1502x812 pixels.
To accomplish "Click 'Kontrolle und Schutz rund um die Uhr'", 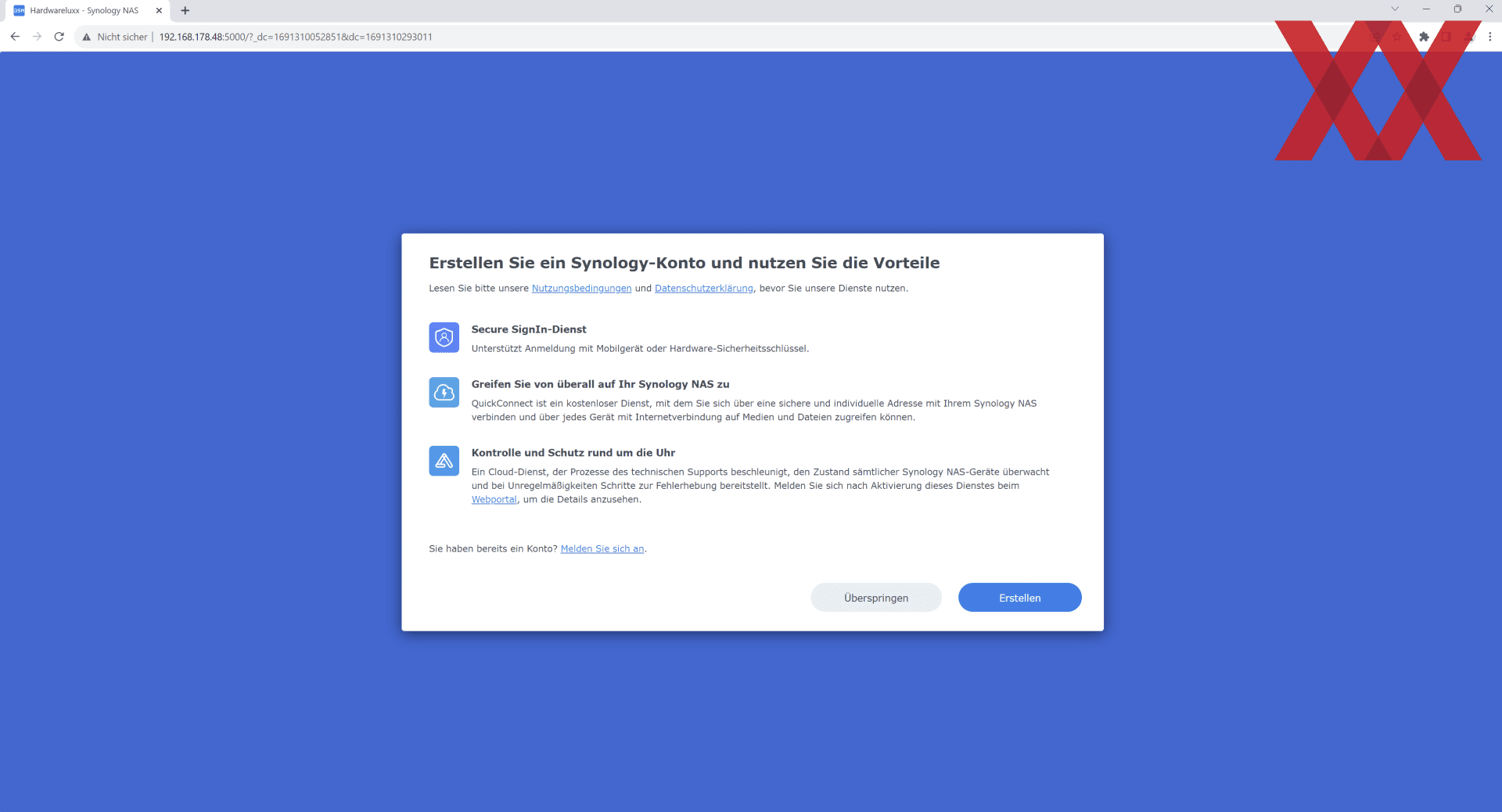I will tap(573, 453).
